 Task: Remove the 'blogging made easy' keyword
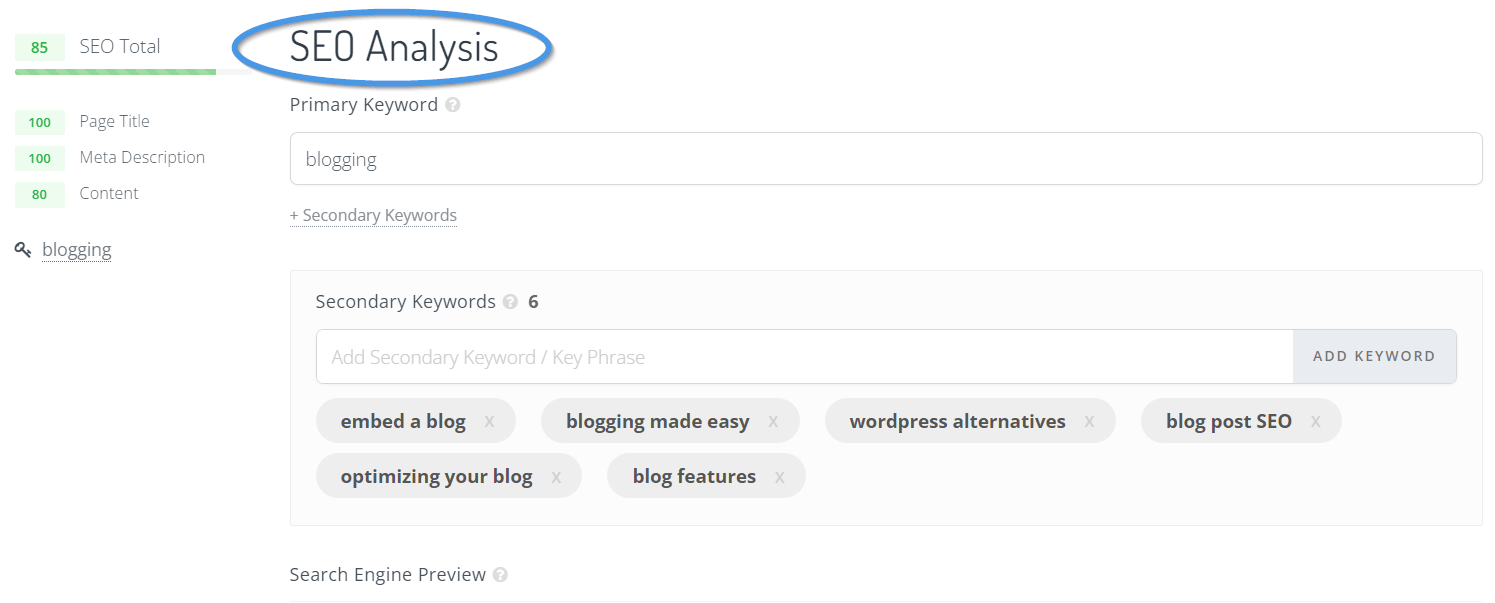pos(773,422)
